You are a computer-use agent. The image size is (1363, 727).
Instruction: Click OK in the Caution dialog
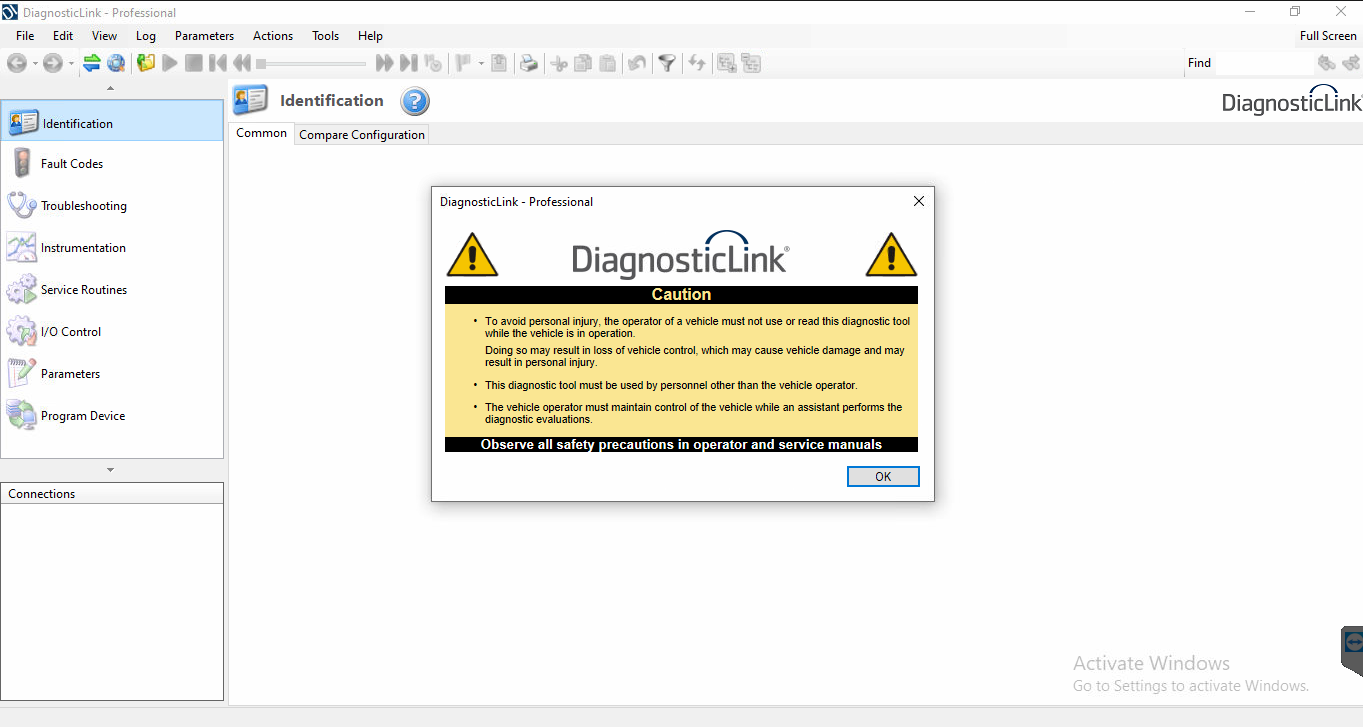(883, 477)
